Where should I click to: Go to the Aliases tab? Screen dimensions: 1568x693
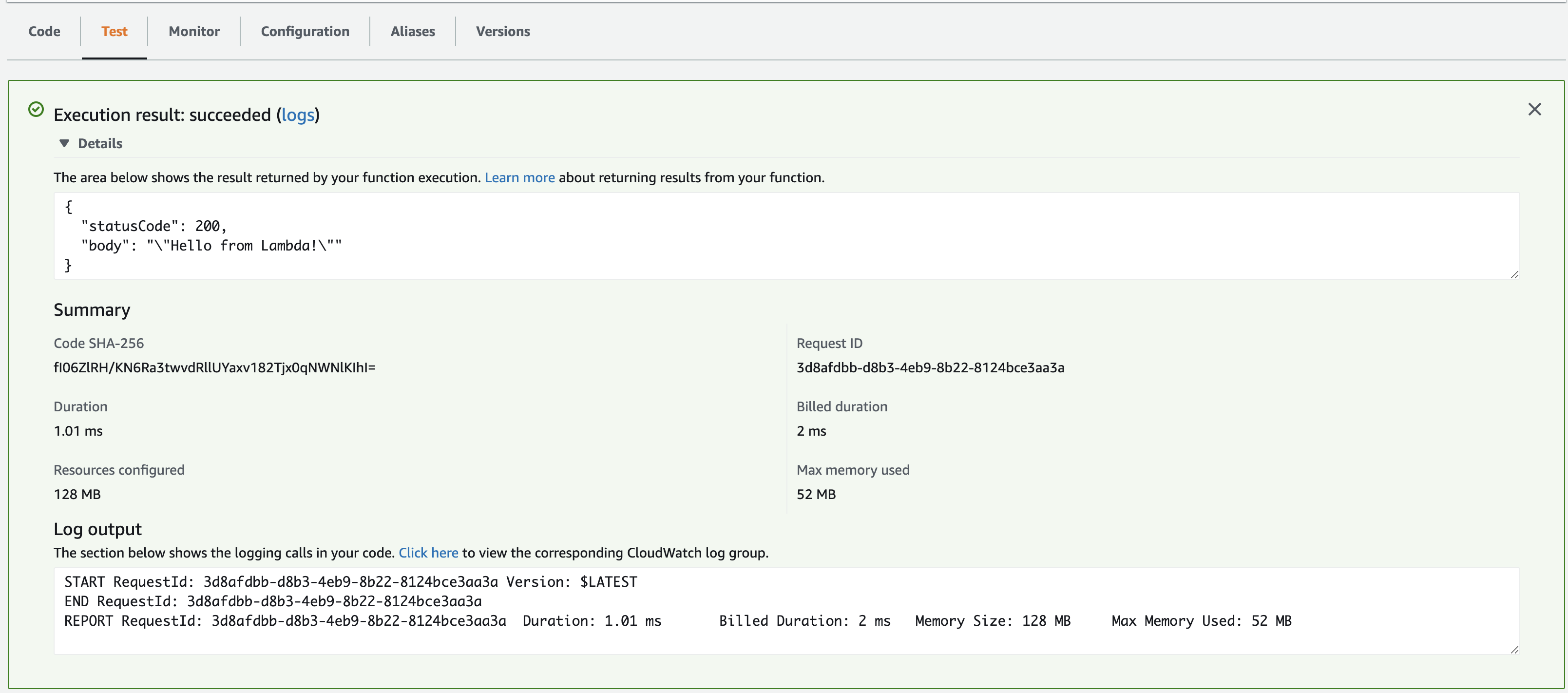[412, 31]
